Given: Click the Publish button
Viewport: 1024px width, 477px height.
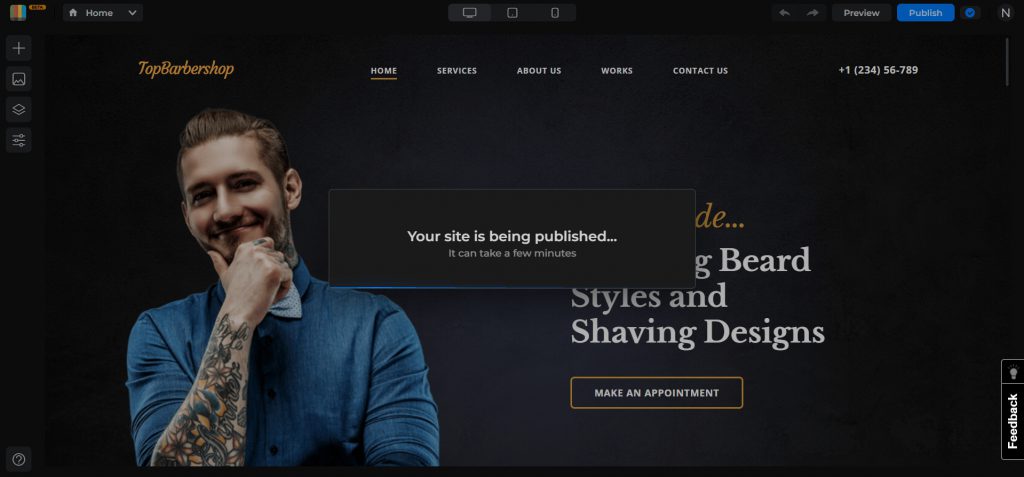Looking at the screenshot, I should pyautogui.click(x=925, y=12).
